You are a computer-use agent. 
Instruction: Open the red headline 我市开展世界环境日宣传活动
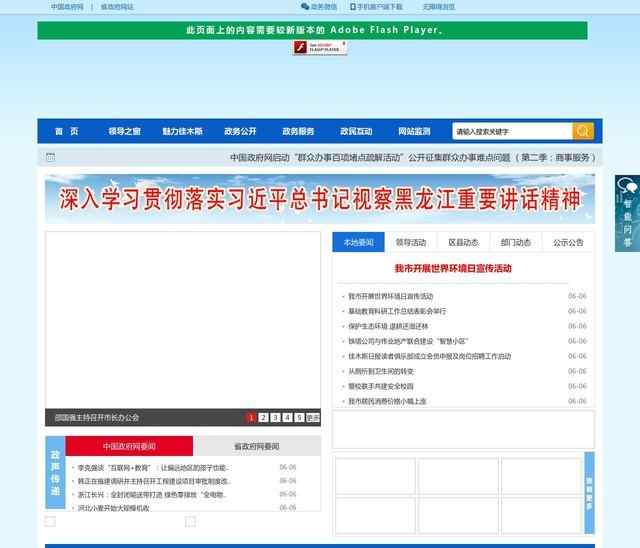(453, 268)
